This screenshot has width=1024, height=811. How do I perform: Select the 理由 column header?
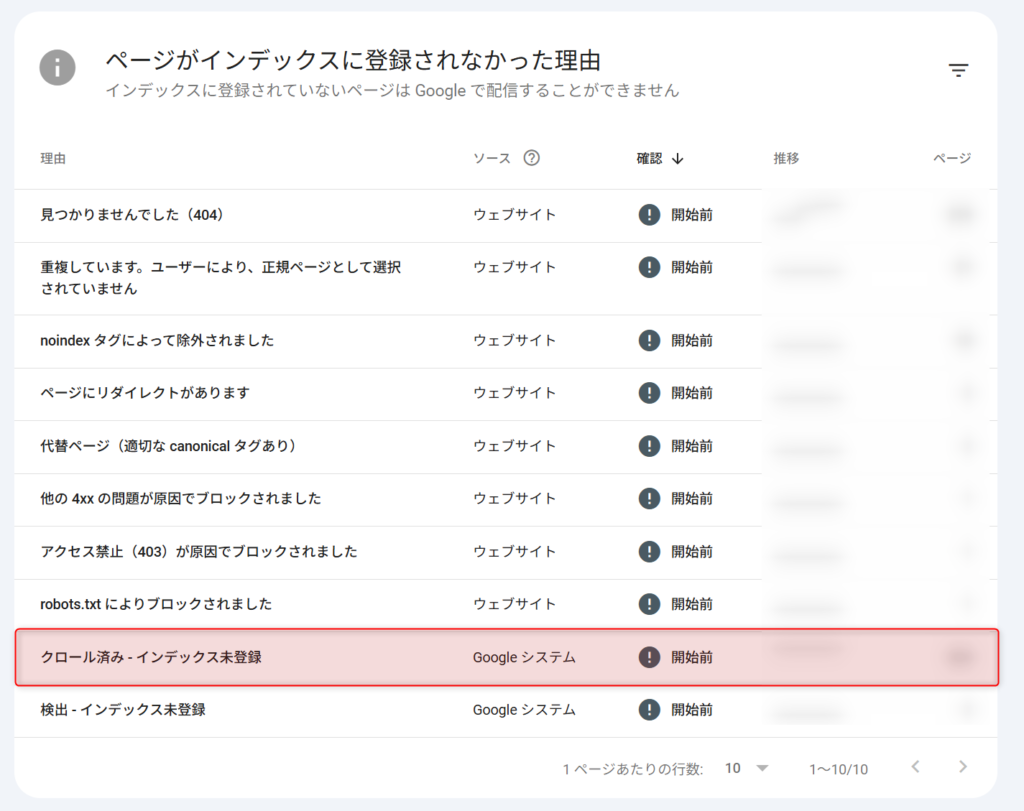coord(53,157)
